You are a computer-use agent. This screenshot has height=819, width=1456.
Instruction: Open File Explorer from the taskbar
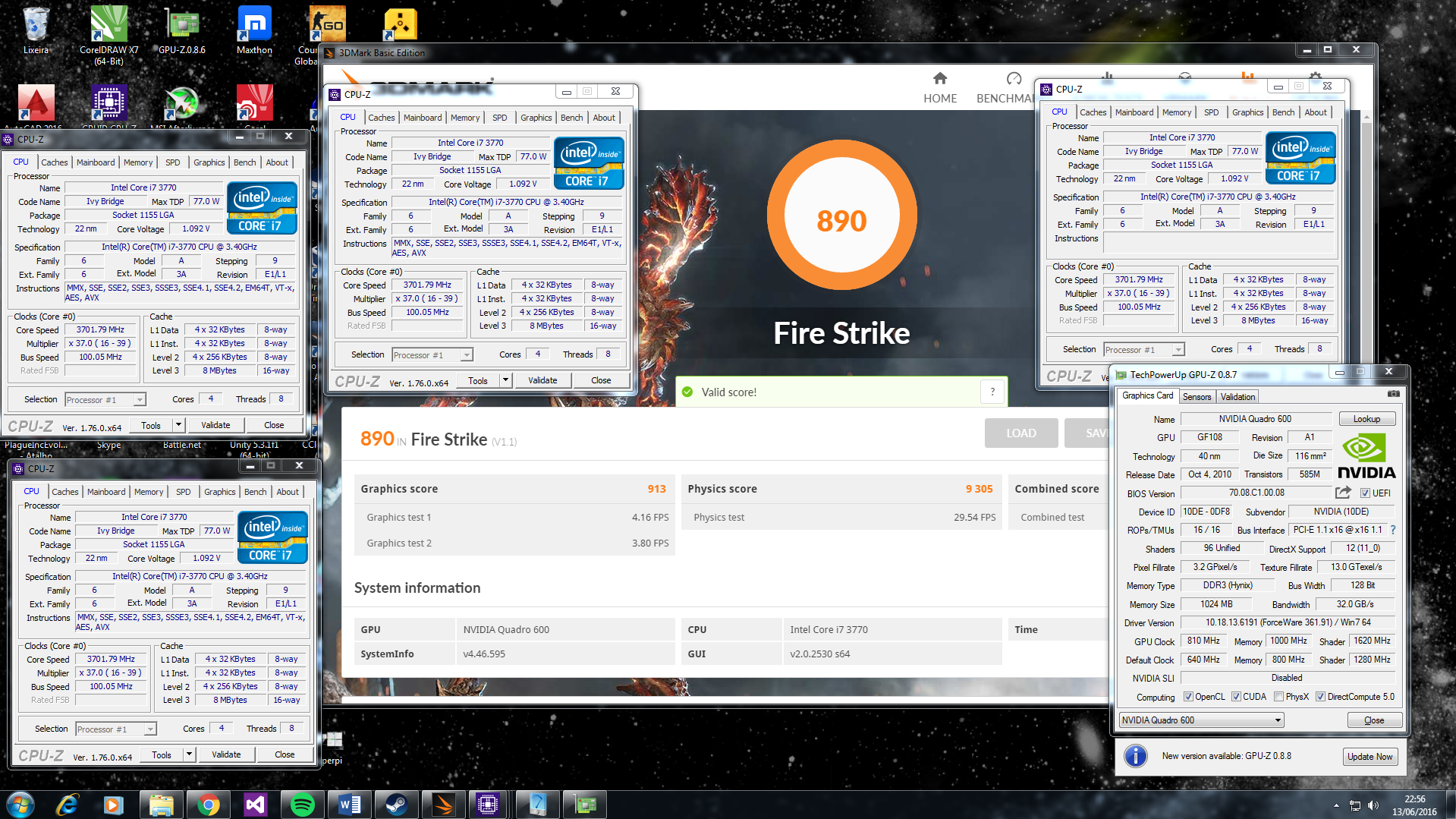pos(161,805)
